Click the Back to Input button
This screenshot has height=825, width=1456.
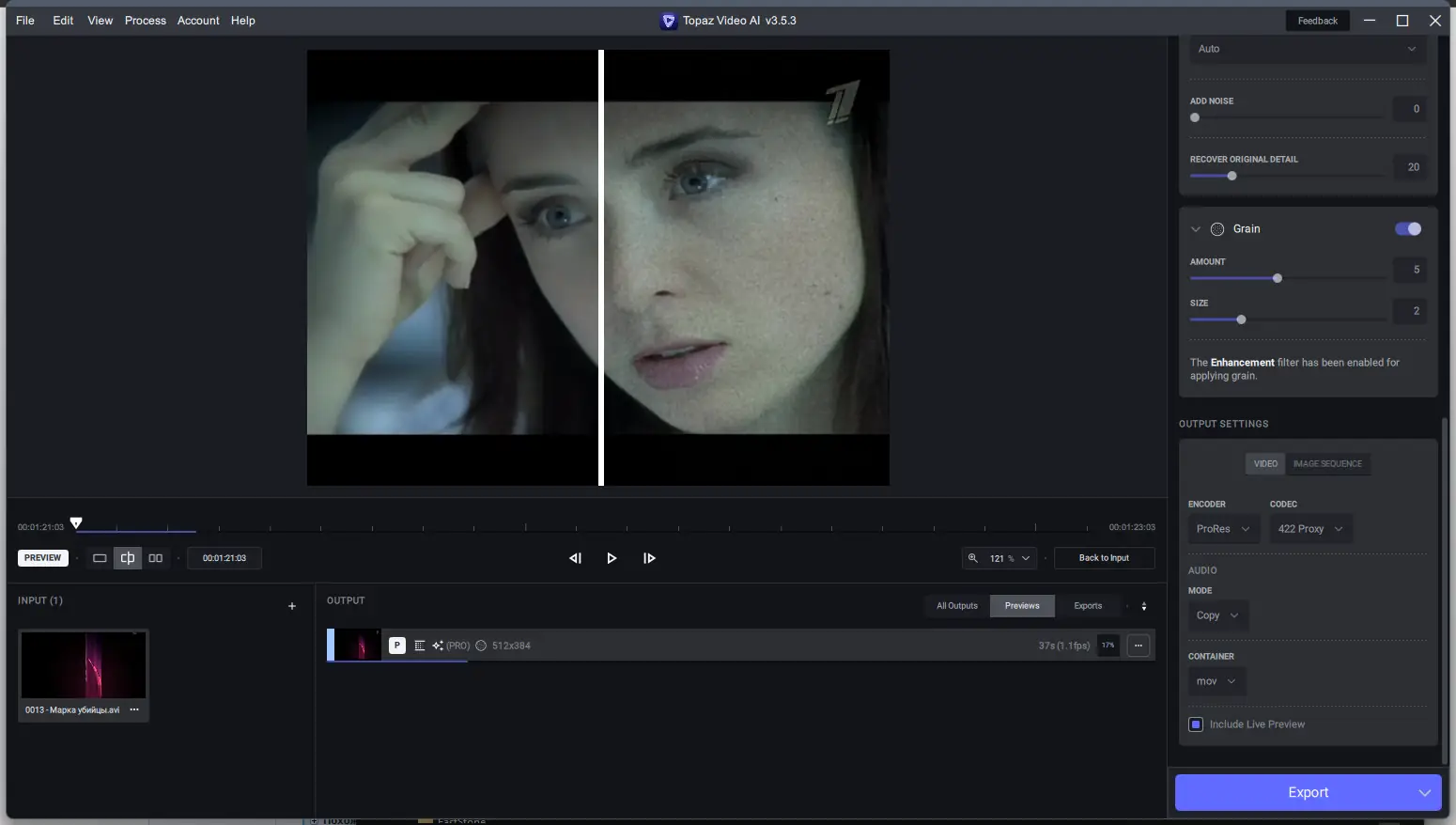click(x=1104, y=557)
